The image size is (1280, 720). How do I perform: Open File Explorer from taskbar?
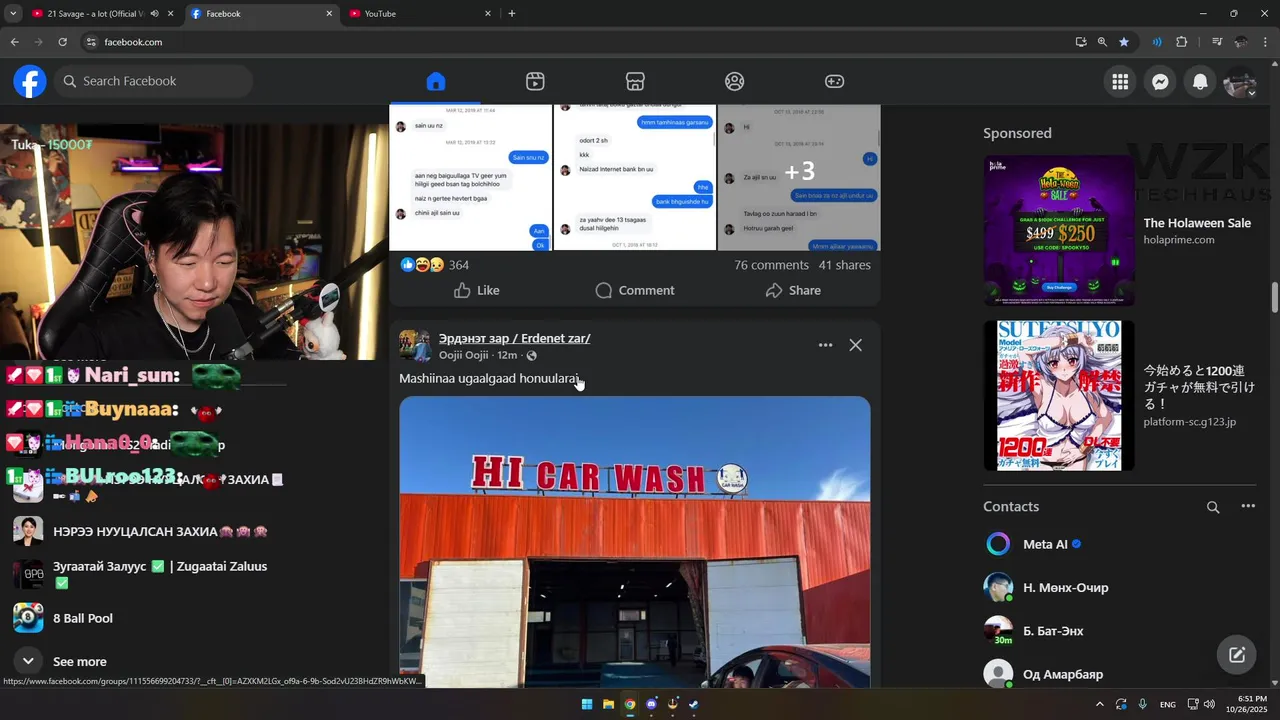608,704
